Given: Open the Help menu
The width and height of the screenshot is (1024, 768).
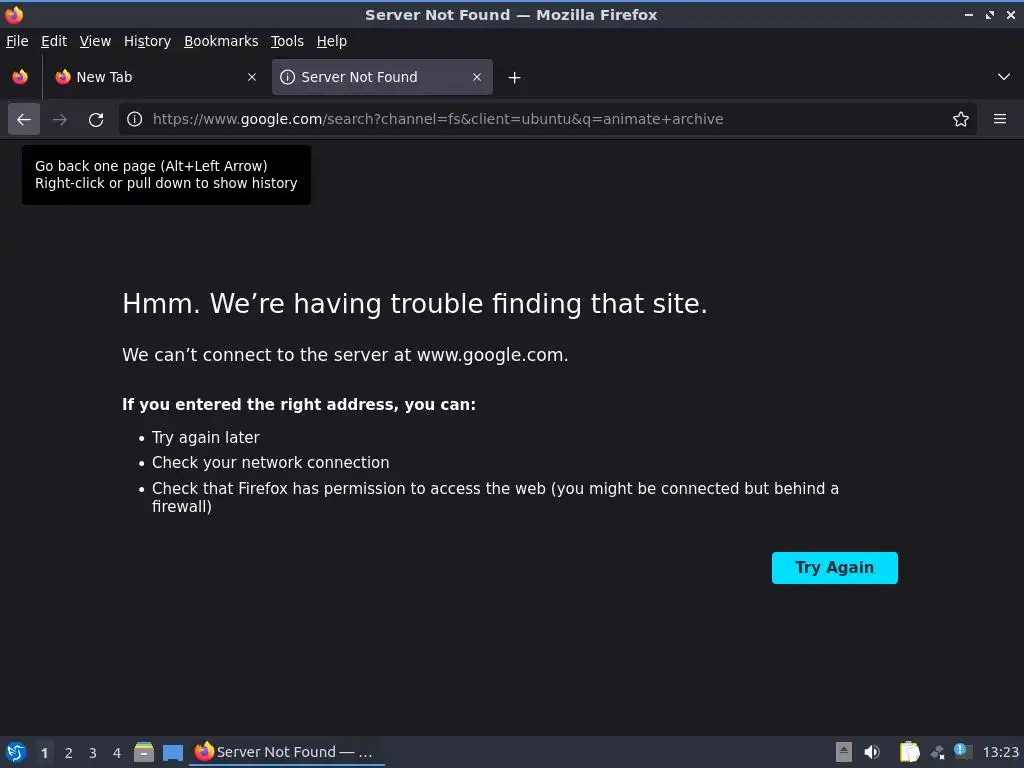Looking at the screenshot, I should (x=332, y=41).
